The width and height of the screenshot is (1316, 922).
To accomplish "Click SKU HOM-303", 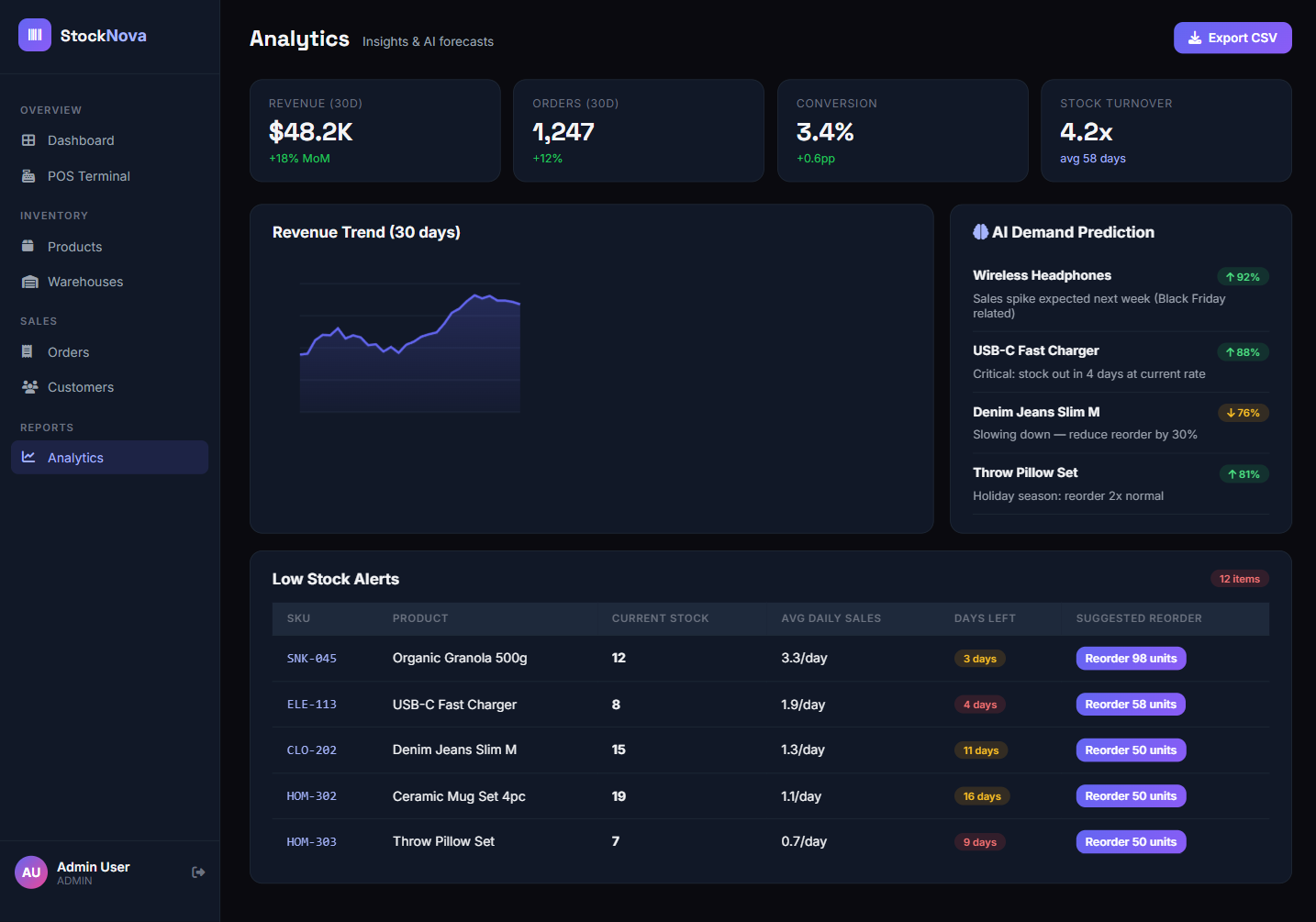I will coord(312,842).
